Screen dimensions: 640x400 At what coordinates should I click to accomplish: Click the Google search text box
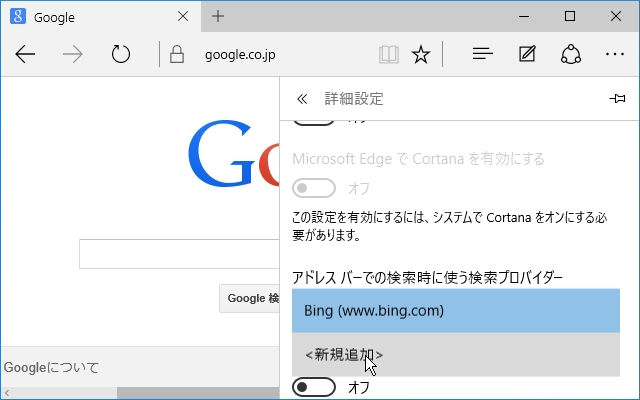click(x=179, y=254)
